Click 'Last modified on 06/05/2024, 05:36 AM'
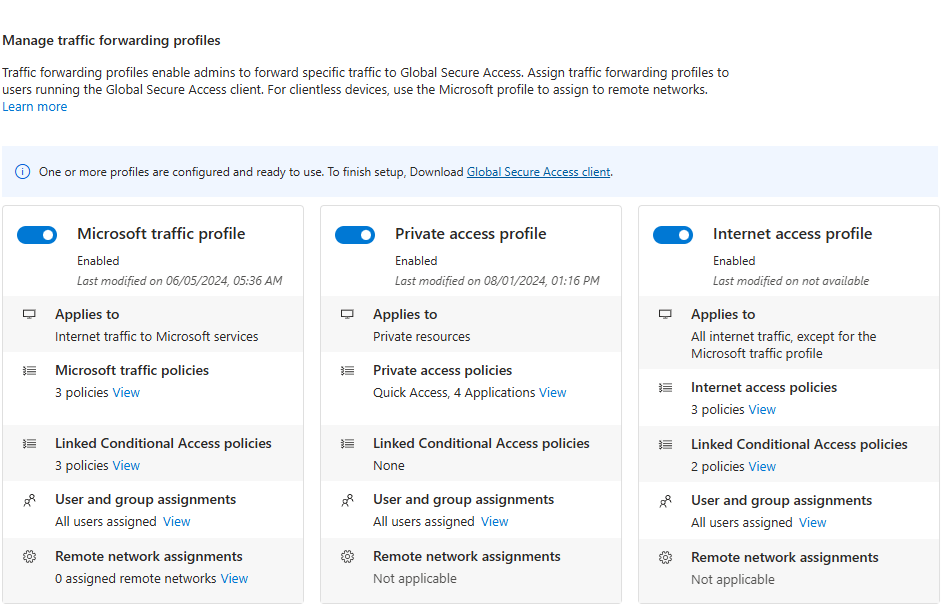 pyautogui.click(x=179, y=281)
